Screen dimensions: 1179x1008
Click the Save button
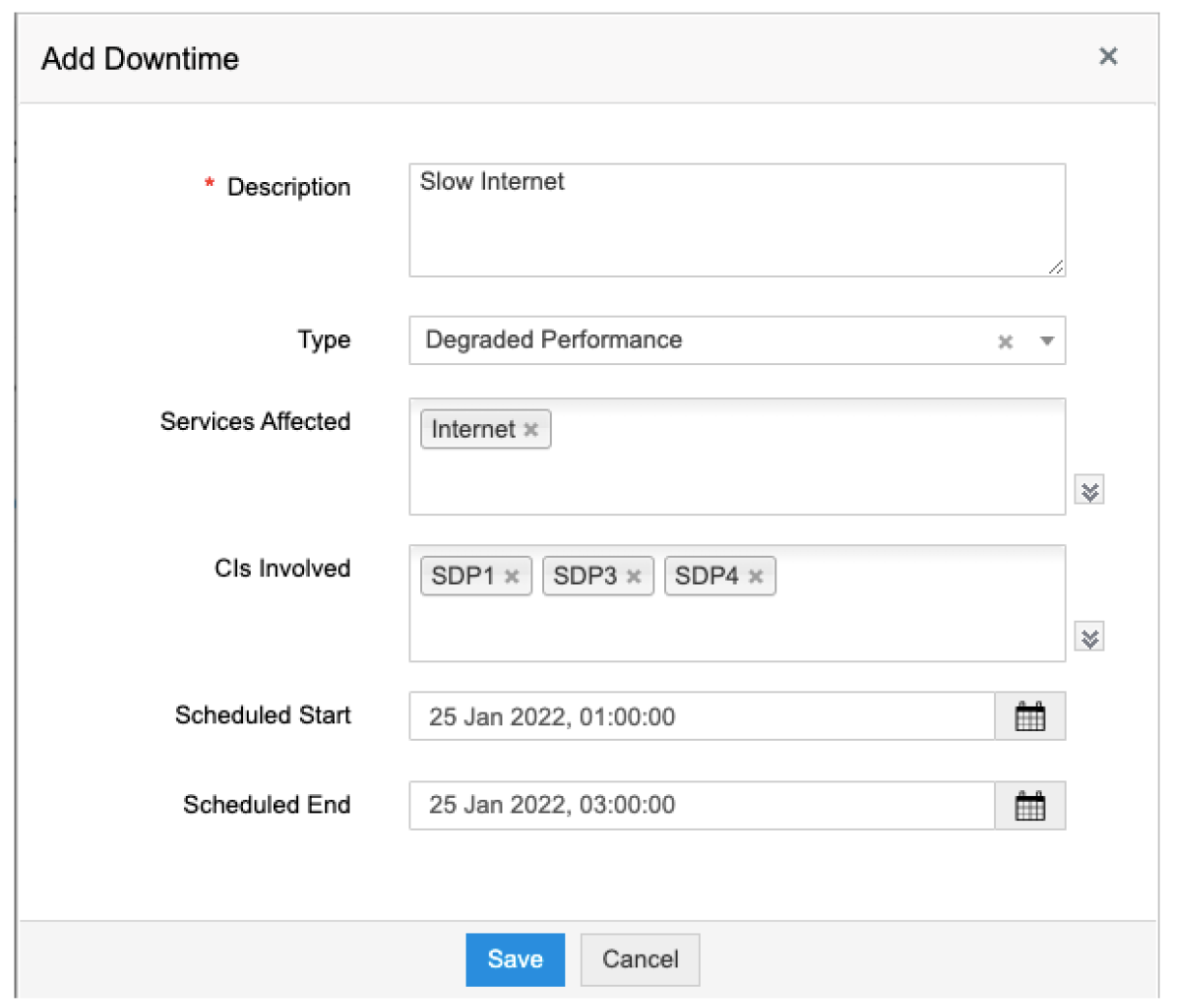[x=515, y=960]
